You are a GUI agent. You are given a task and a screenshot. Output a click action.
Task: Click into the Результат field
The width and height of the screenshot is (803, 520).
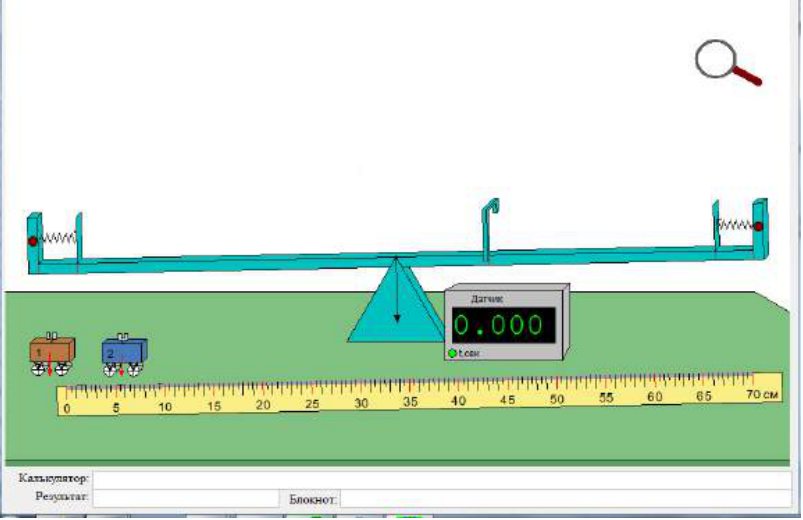(x=185, y=498)
